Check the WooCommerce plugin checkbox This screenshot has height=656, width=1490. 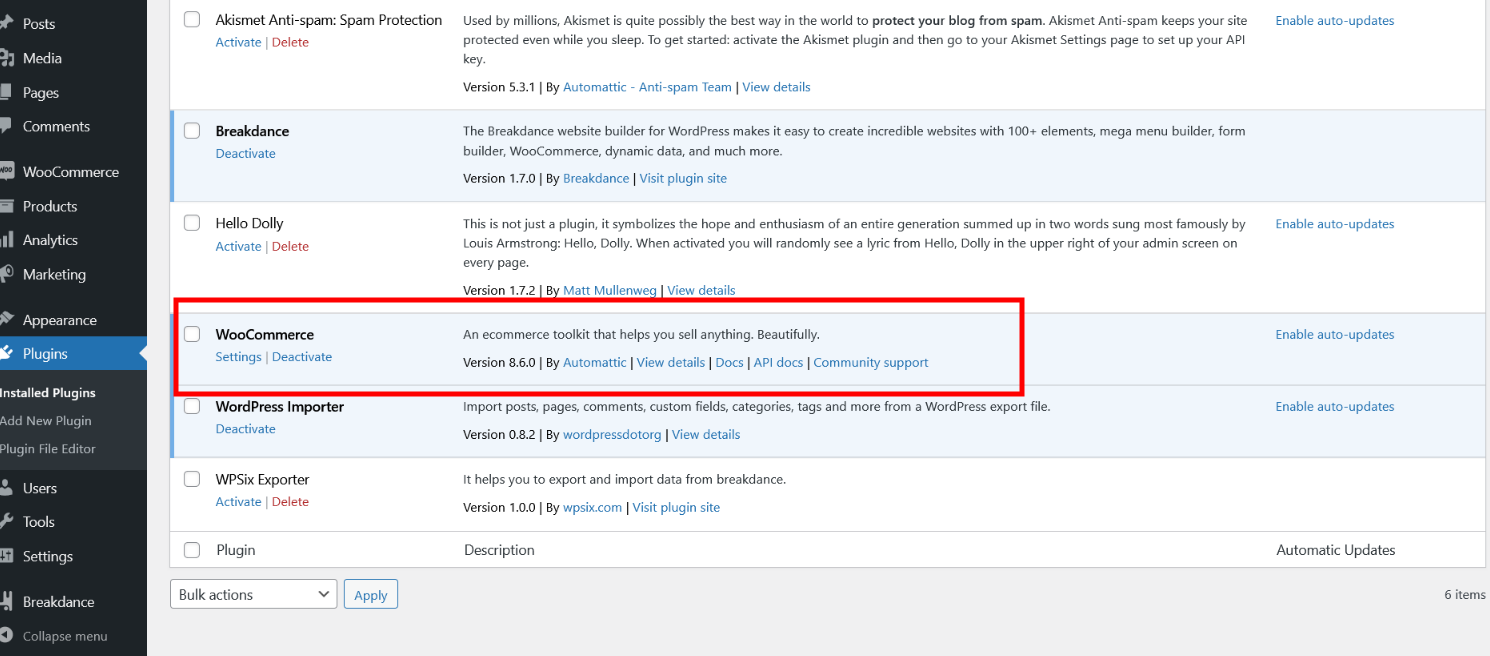click(x=192, y=334)
